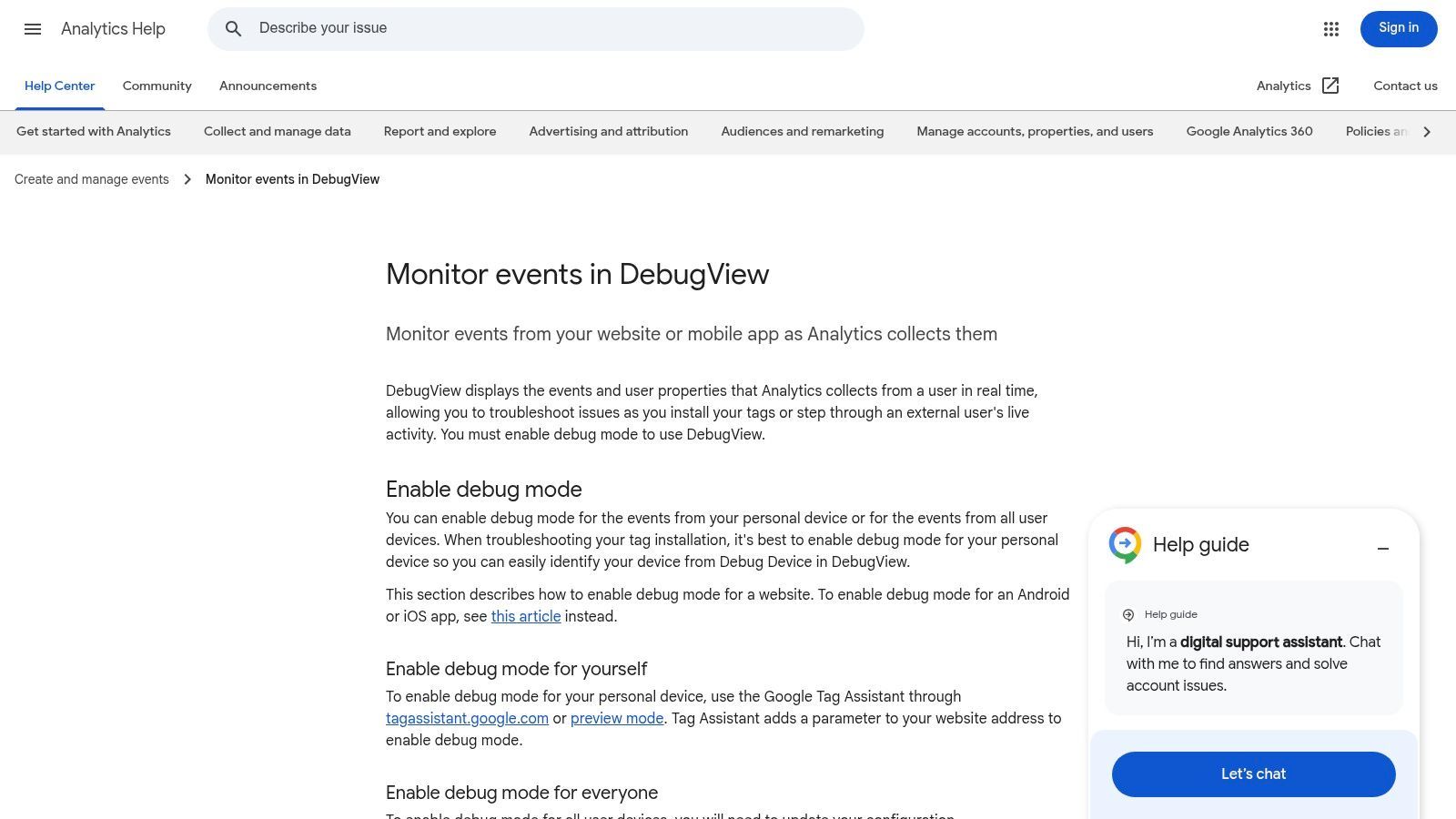Open the preview mode link
This screenshot has width=1456, height=819.
(x=617, y=718)
